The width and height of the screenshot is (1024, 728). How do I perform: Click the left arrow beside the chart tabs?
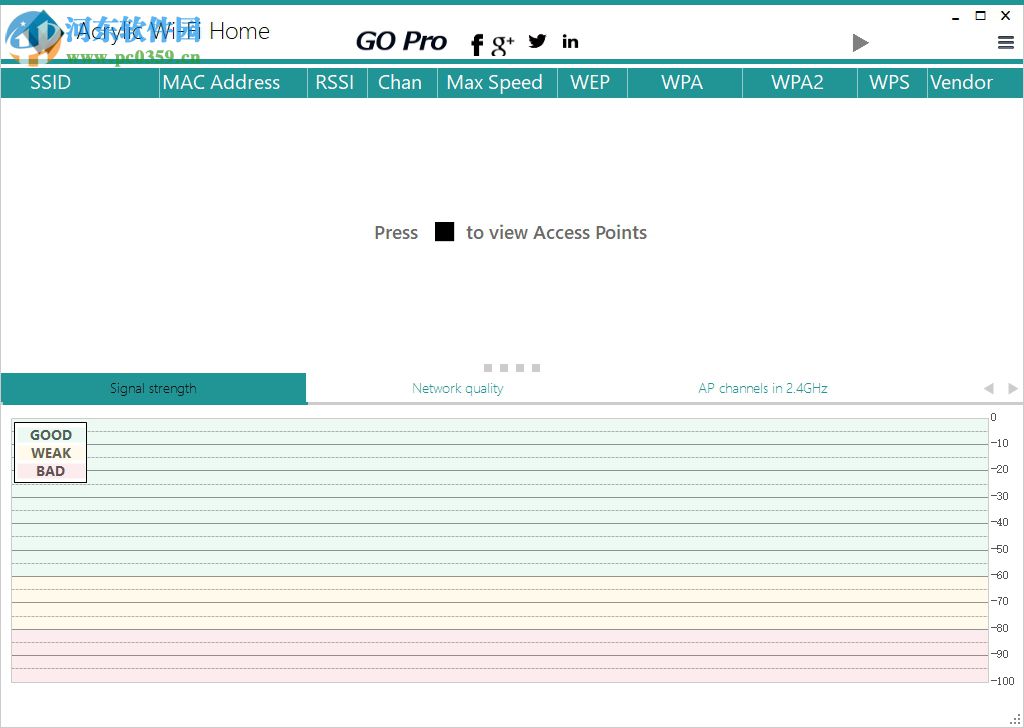pyautogui.click(x=987, y=388)
